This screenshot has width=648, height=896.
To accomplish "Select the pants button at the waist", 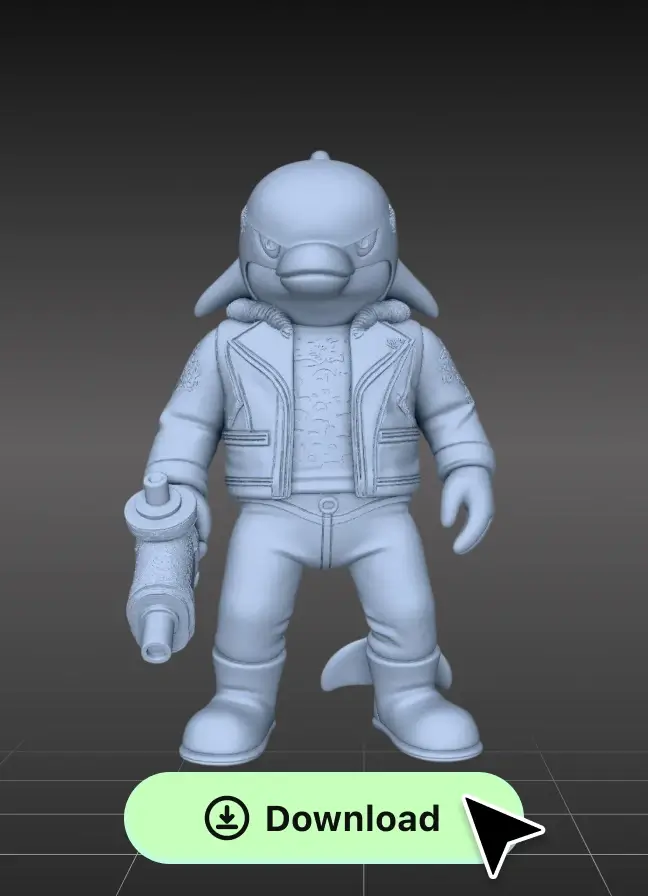I will pyautogui.click(x=326, y=505).
